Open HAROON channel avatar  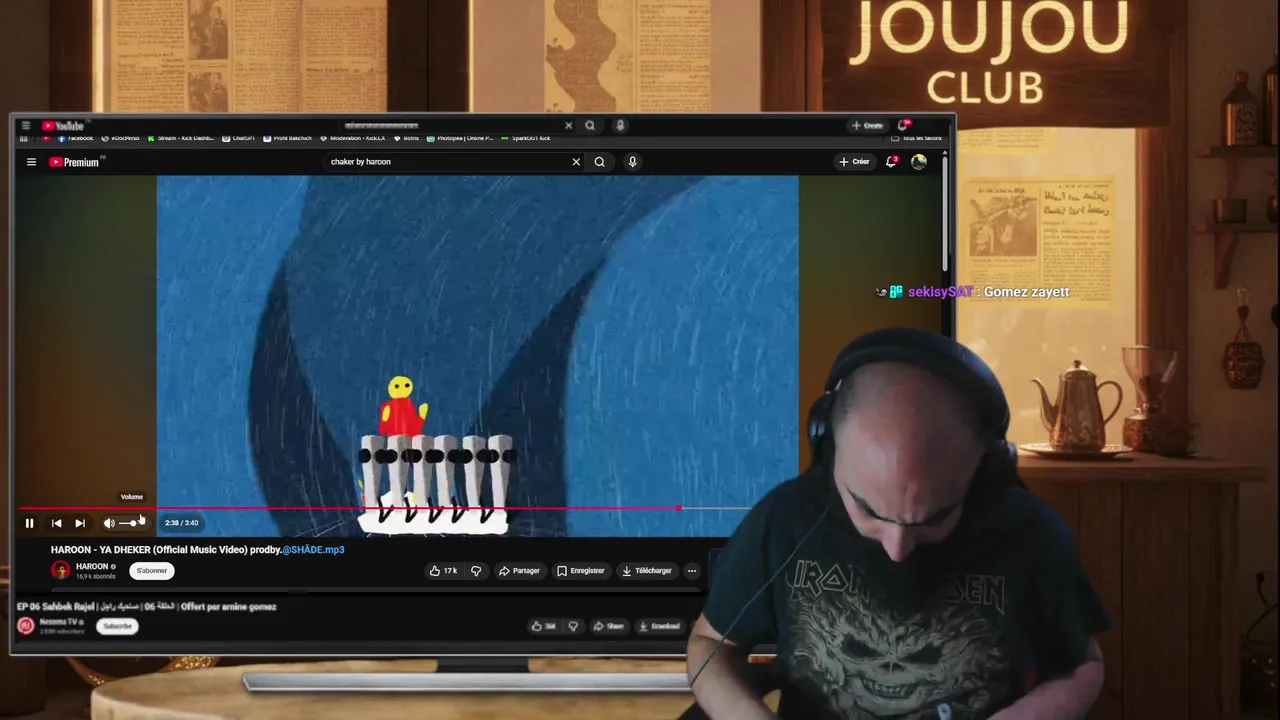click(61, 570)
